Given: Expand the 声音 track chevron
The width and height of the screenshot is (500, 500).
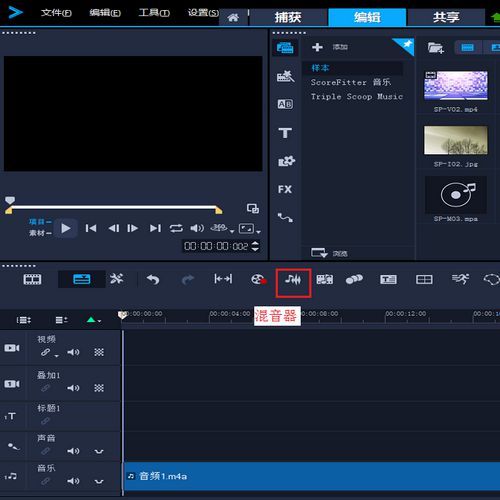Looking at the screenshot, I should point(99,451).
